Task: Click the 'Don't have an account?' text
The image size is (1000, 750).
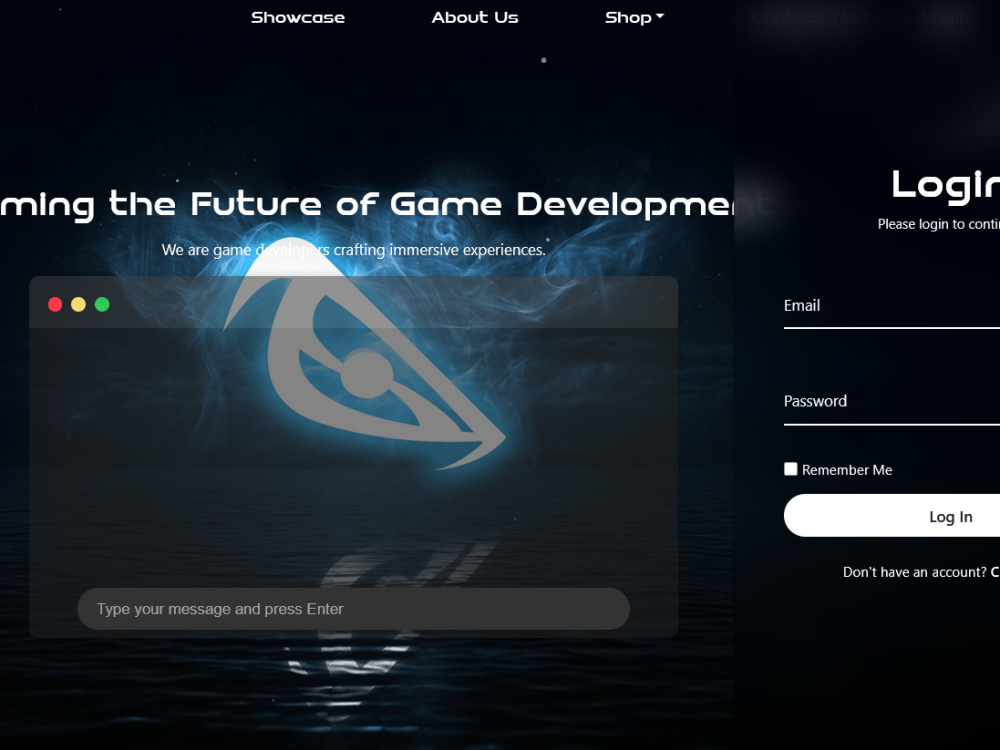Action: 915,572
